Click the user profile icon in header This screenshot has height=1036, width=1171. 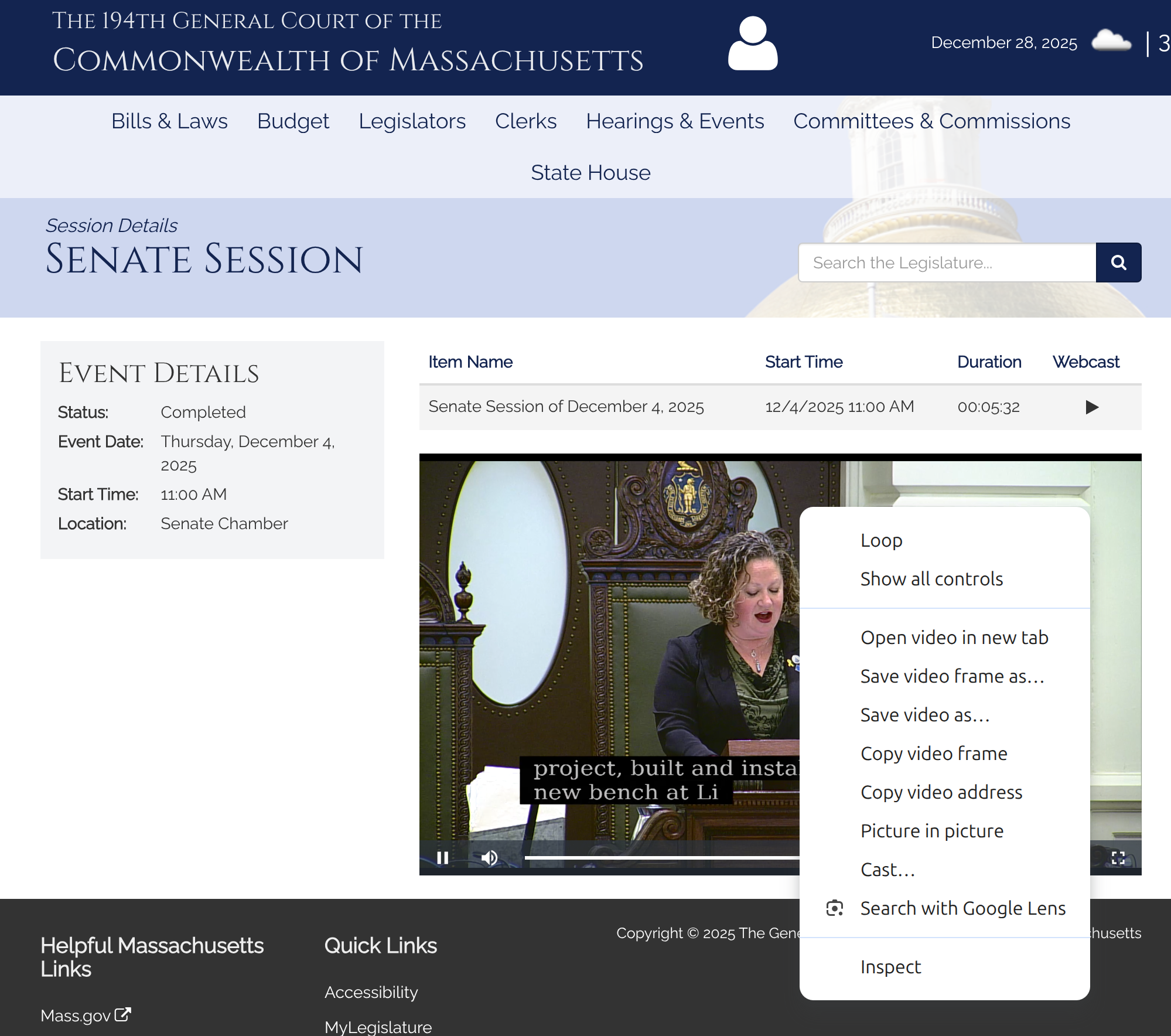tap(753, 43)
